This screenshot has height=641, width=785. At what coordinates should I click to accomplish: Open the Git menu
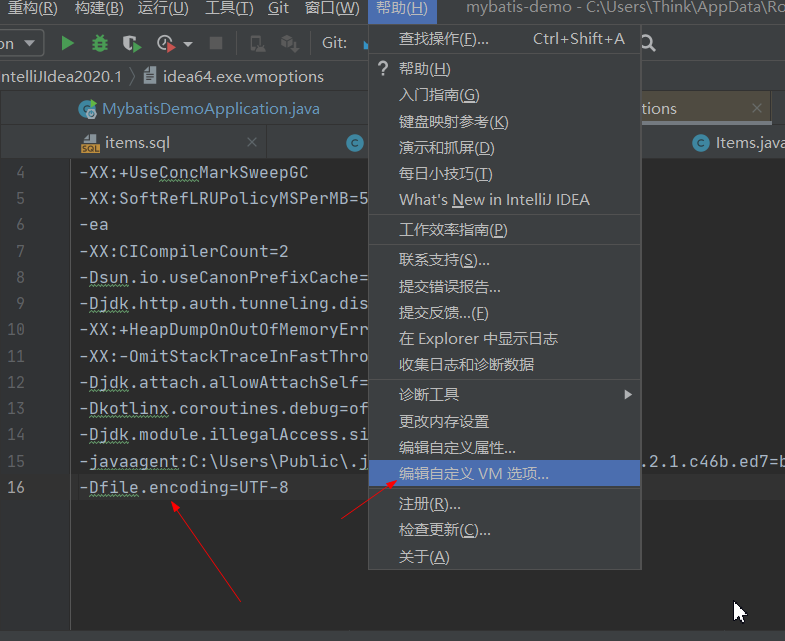click(279, 9)
